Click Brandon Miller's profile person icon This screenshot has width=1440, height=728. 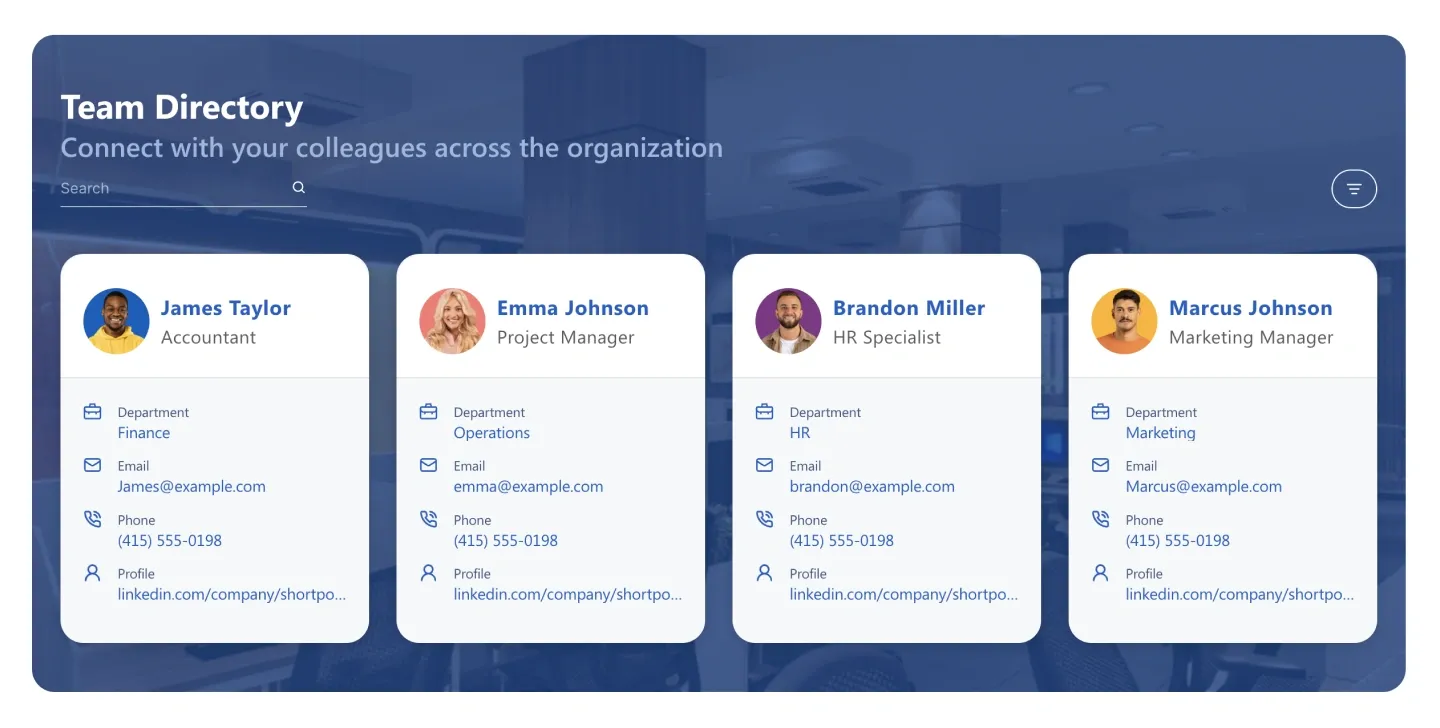tap(765, 573)
